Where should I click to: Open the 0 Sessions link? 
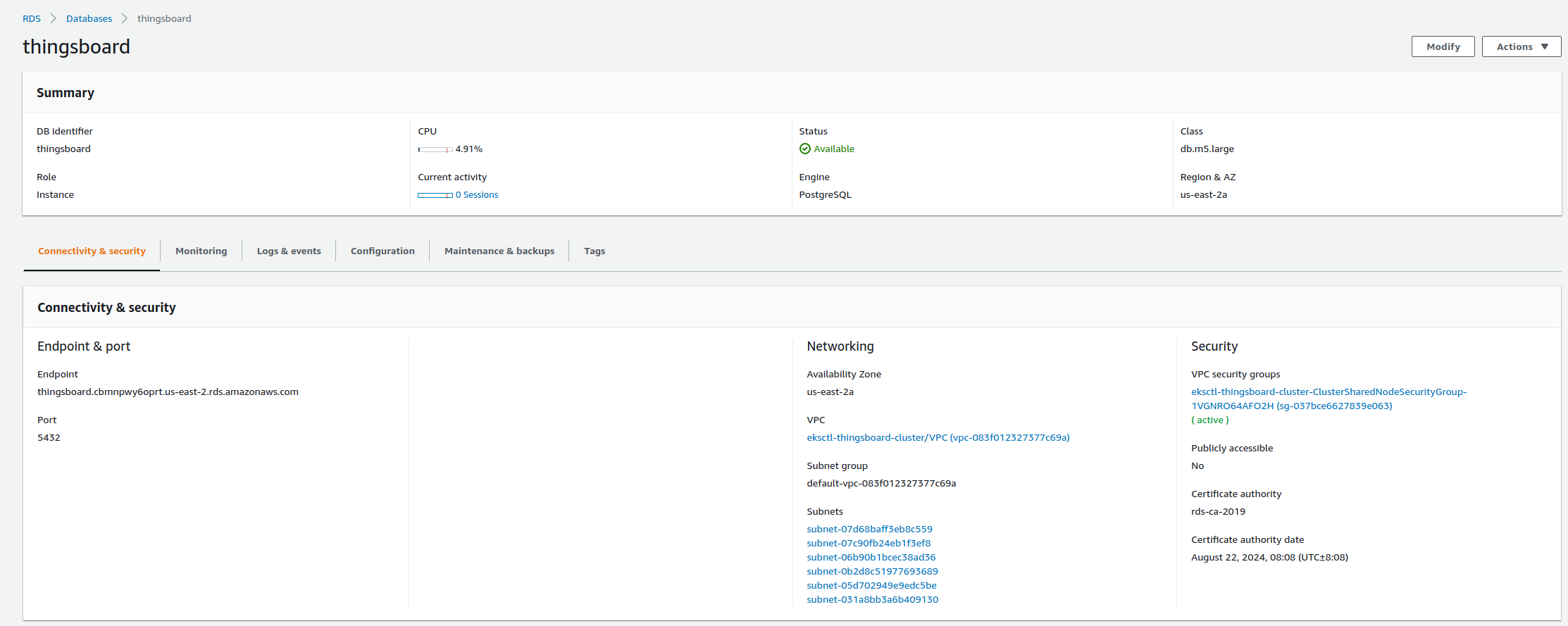(x=477, y=195)
